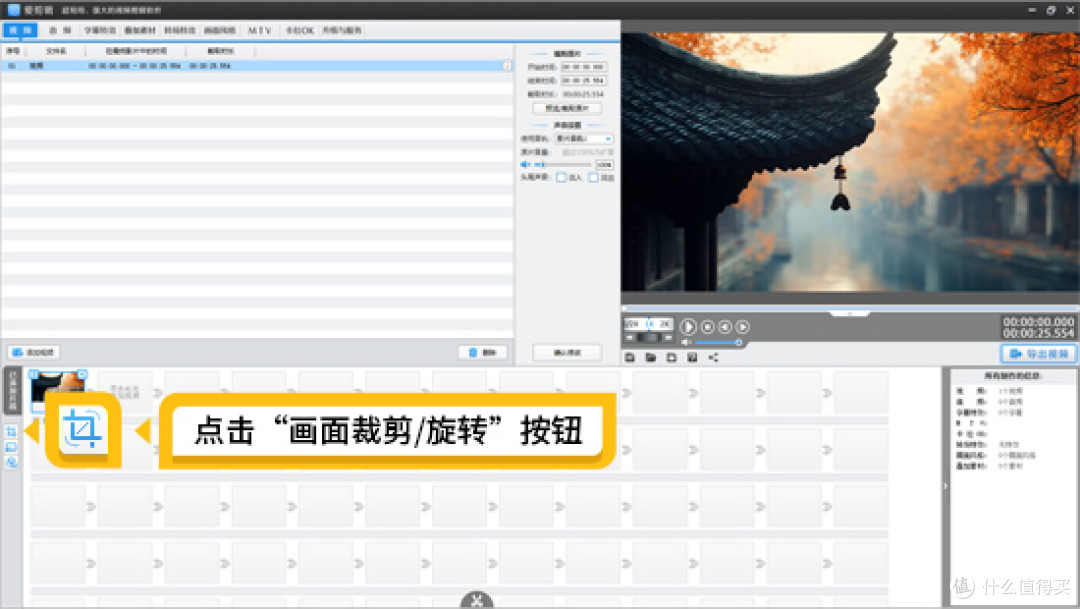Switch to the 音频 tab
Image resolution: width=1080 pixels, height=609 pixels.
pos(60,30)
